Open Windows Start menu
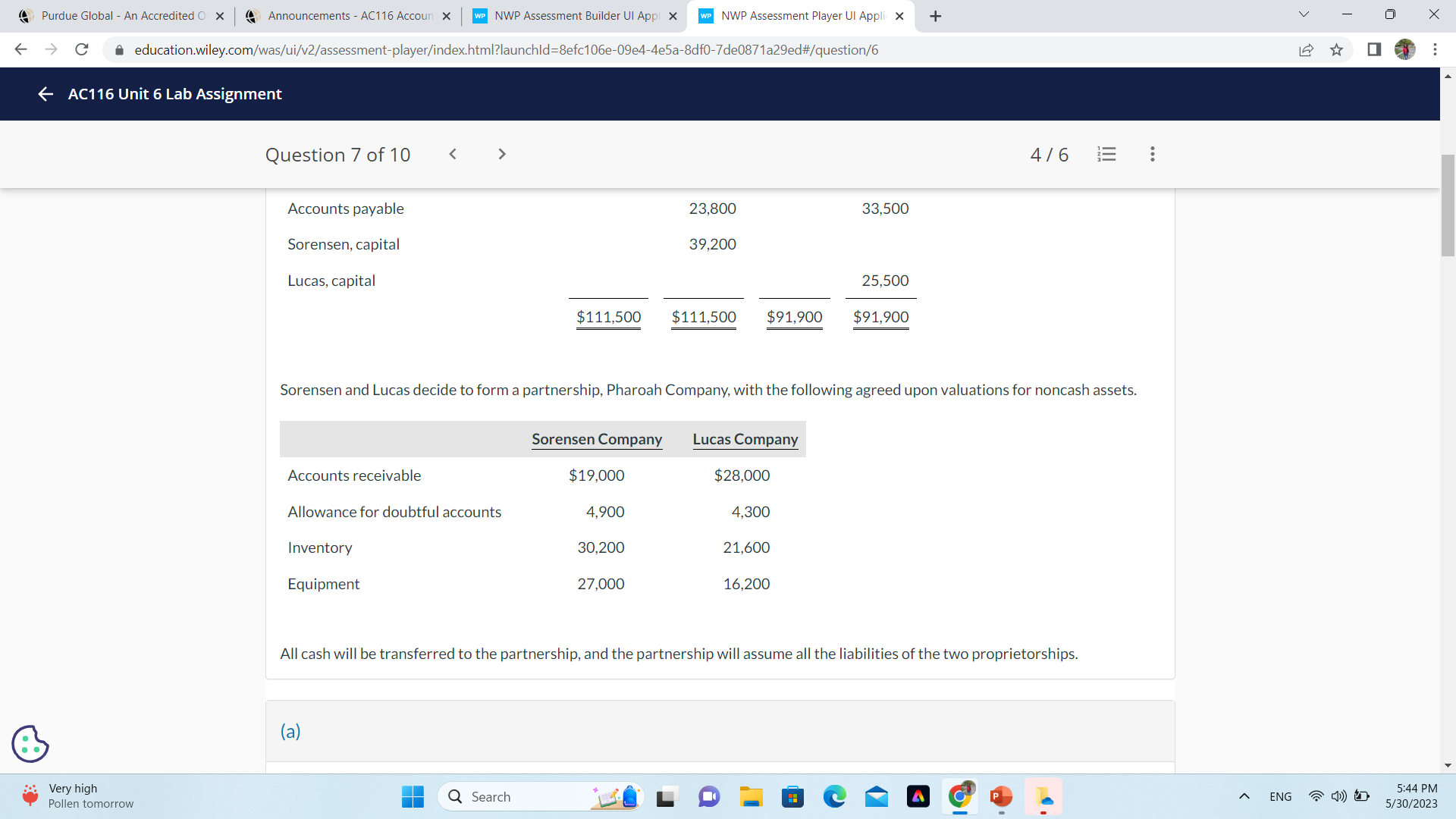 (413, 796)
